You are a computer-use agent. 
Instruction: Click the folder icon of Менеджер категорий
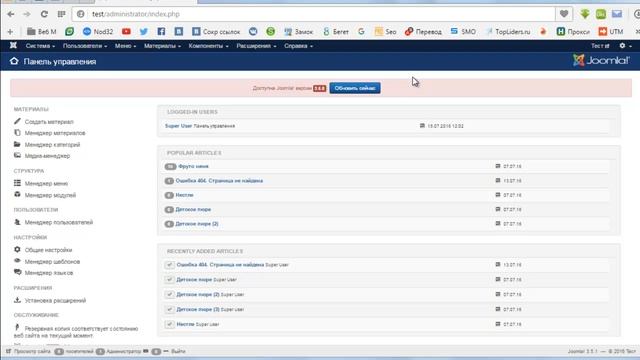(17, 144)
